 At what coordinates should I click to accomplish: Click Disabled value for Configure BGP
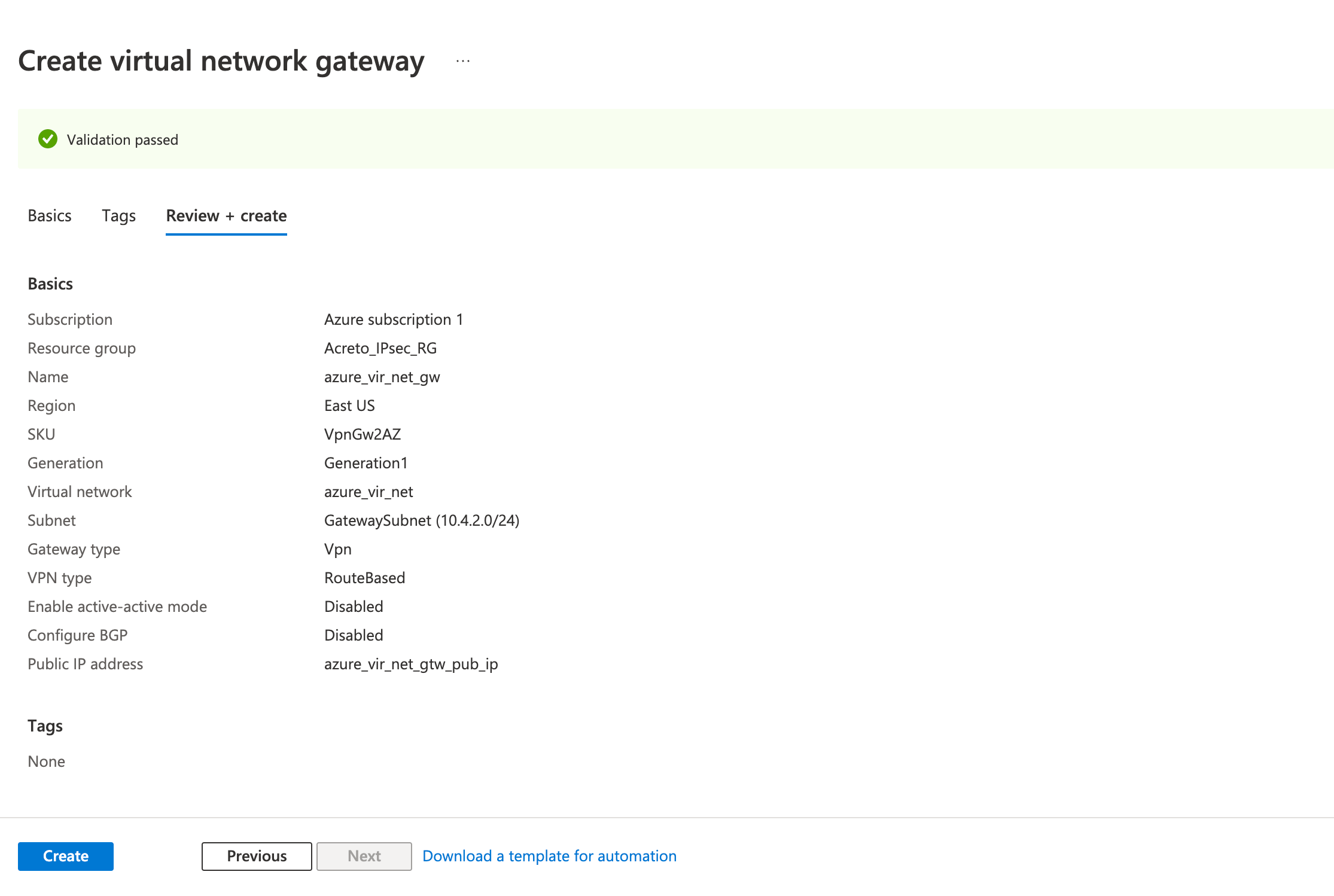[x=354, y=635]
